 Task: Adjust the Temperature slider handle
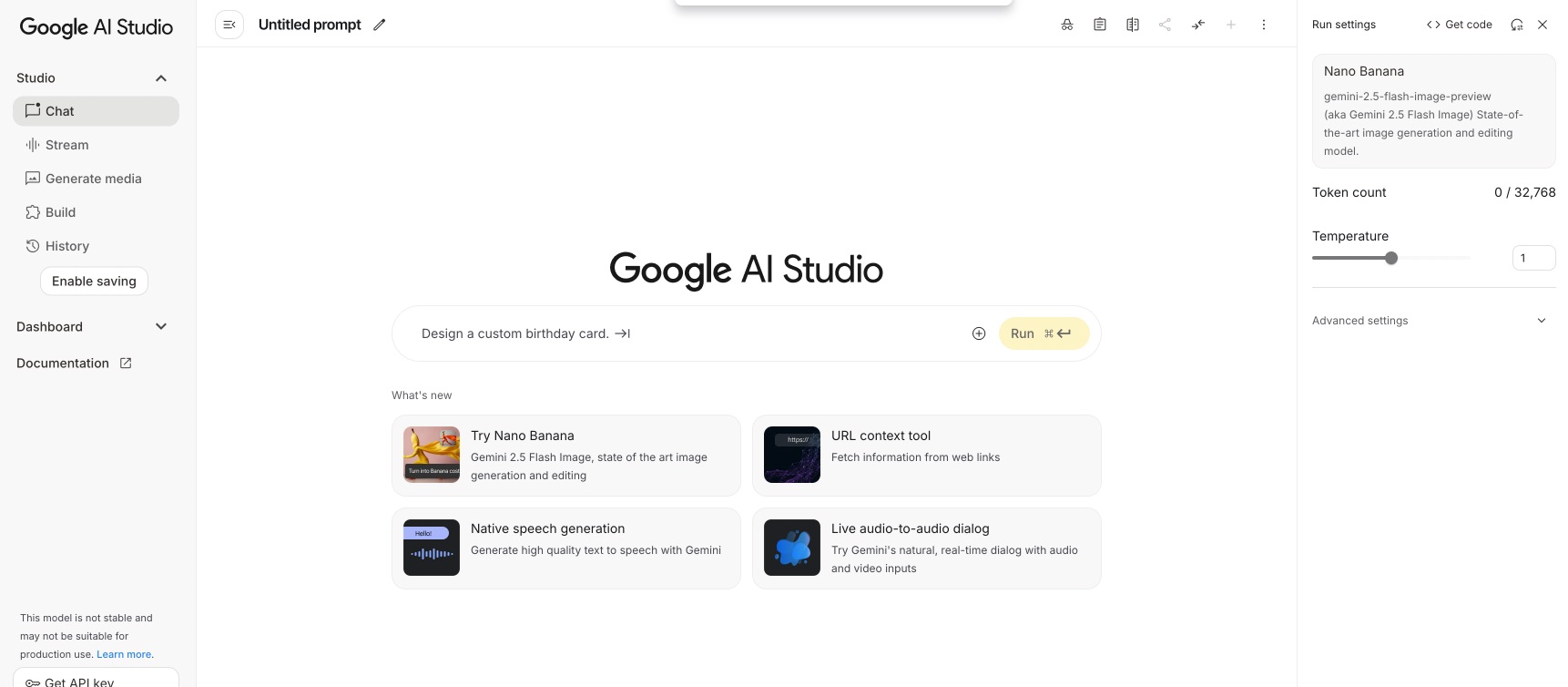pos(1391,258)
